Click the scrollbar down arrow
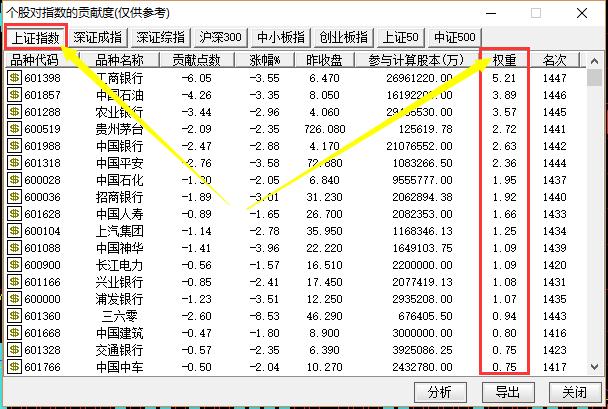The height and width of the screenshot is (409, 608). click(594, 367)
